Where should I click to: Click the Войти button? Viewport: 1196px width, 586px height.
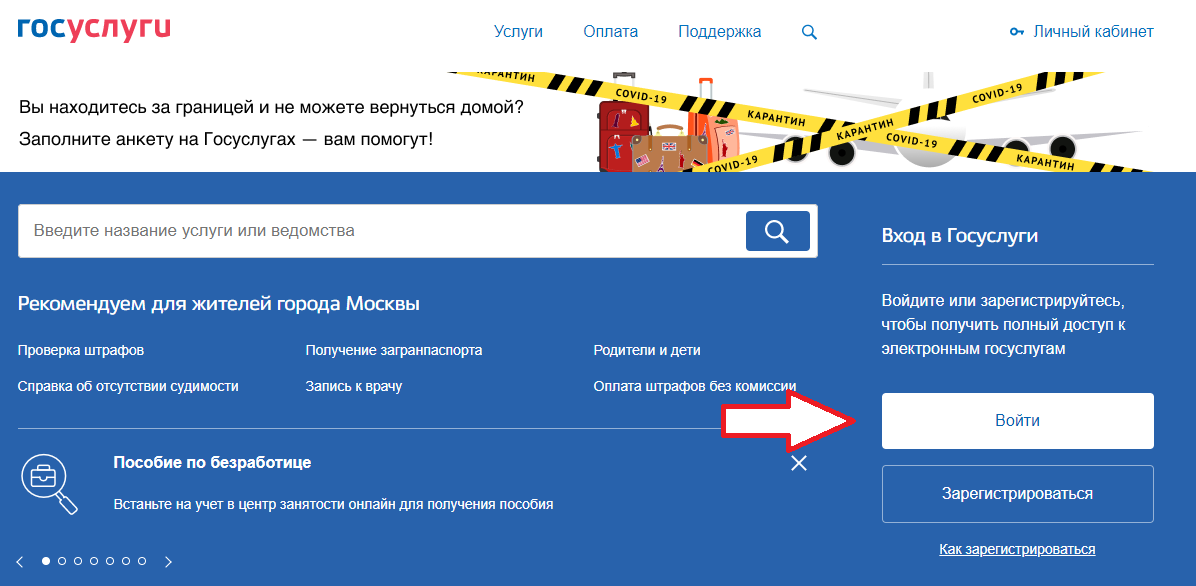click(1018, 421)
